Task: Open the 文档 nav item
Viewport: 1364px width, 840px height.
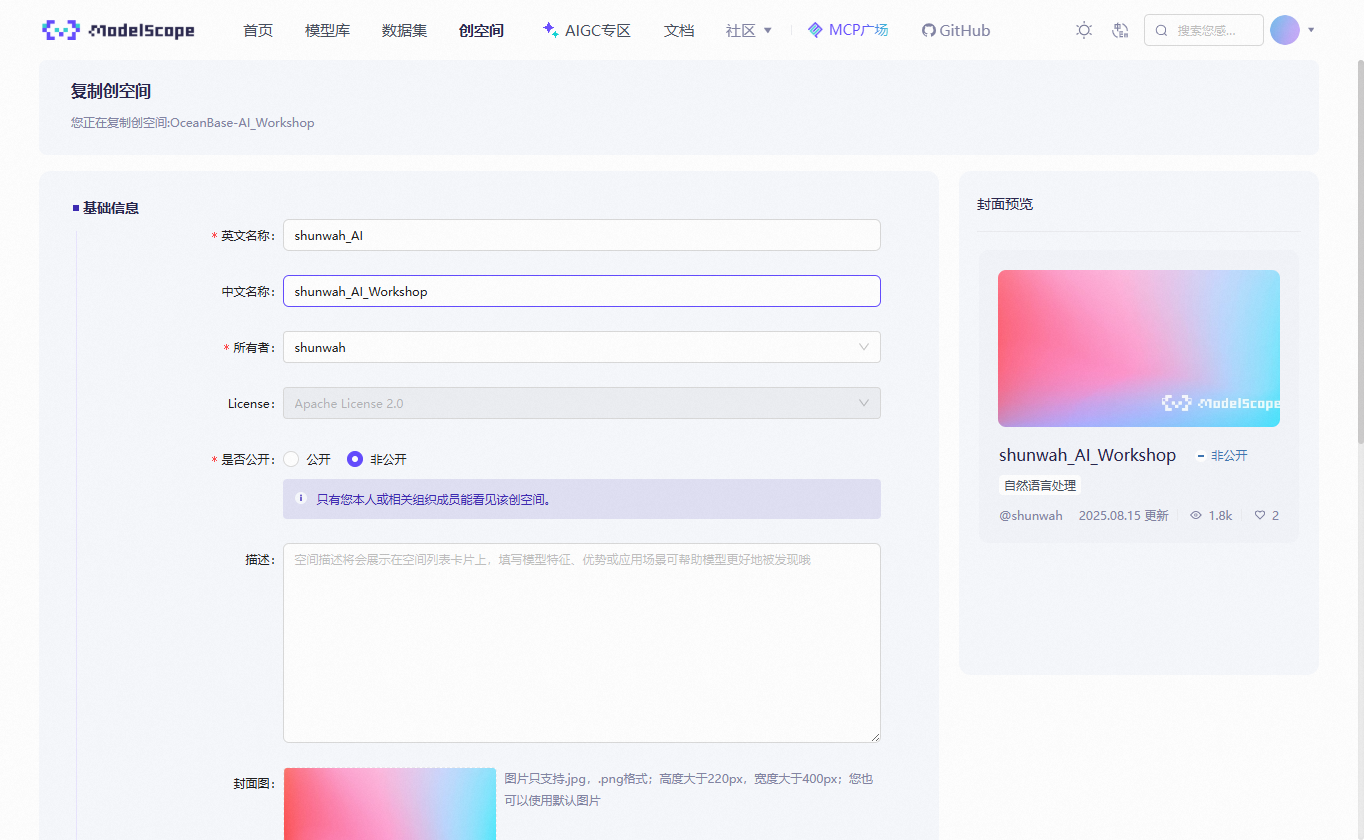Action: point(679,30)
